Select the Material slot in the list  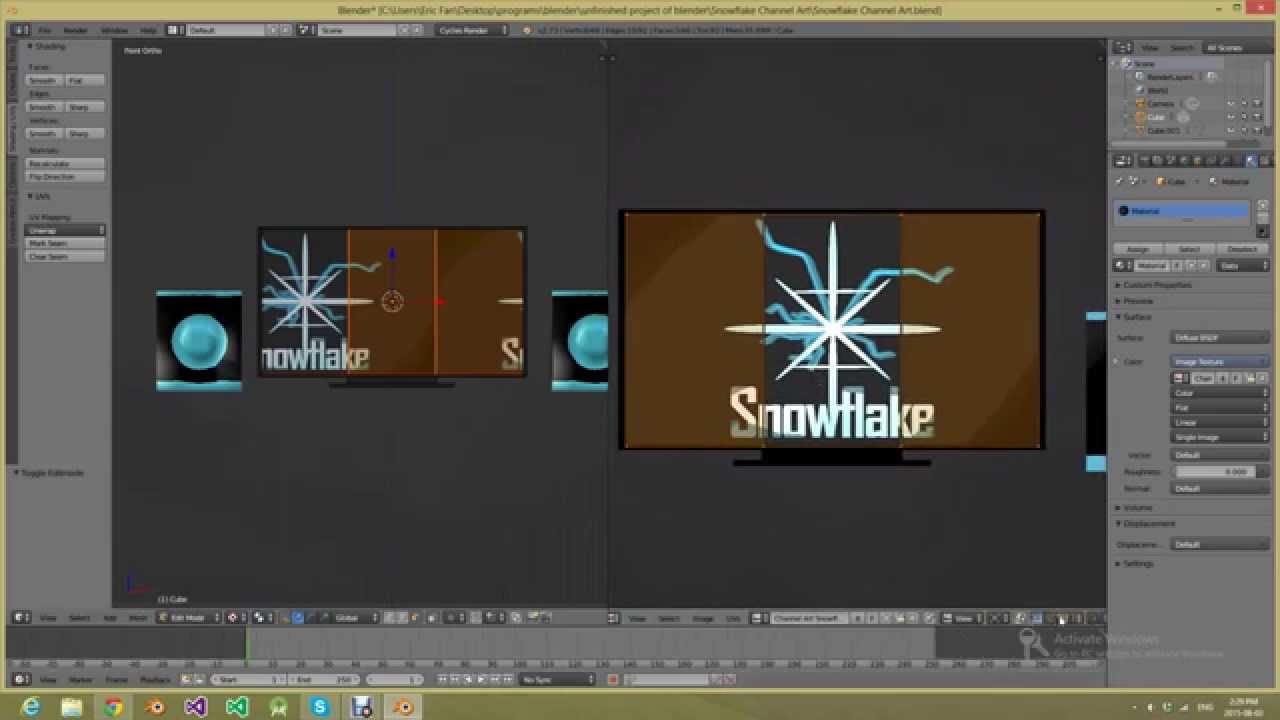1182,211
